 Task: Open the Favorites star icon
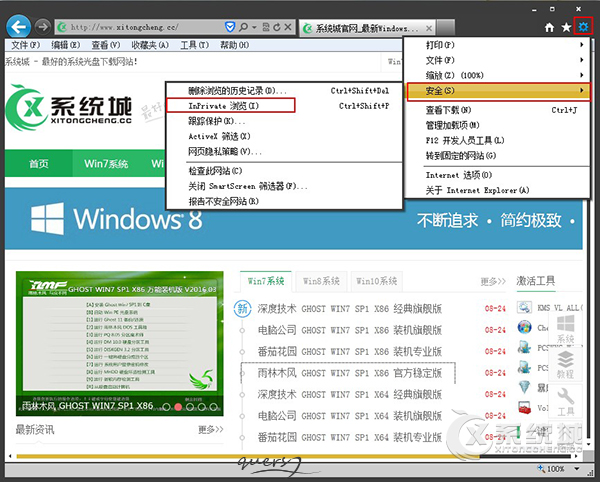566,27
